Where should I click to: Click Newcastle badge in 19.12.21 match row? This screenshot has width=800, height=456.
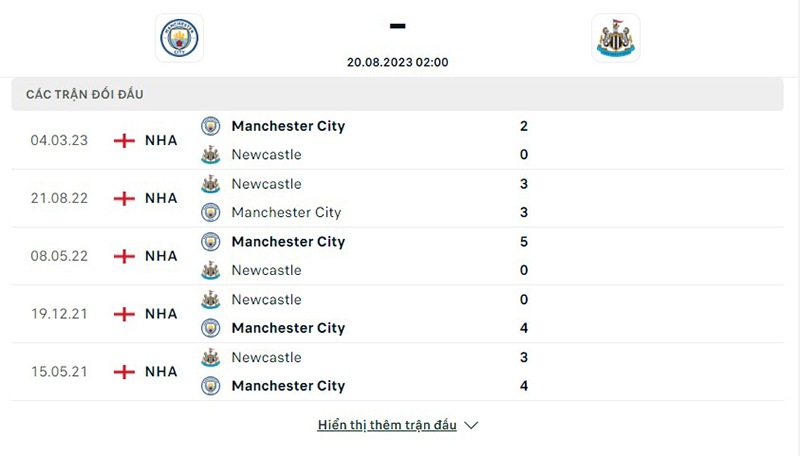(x=210, y=299)
